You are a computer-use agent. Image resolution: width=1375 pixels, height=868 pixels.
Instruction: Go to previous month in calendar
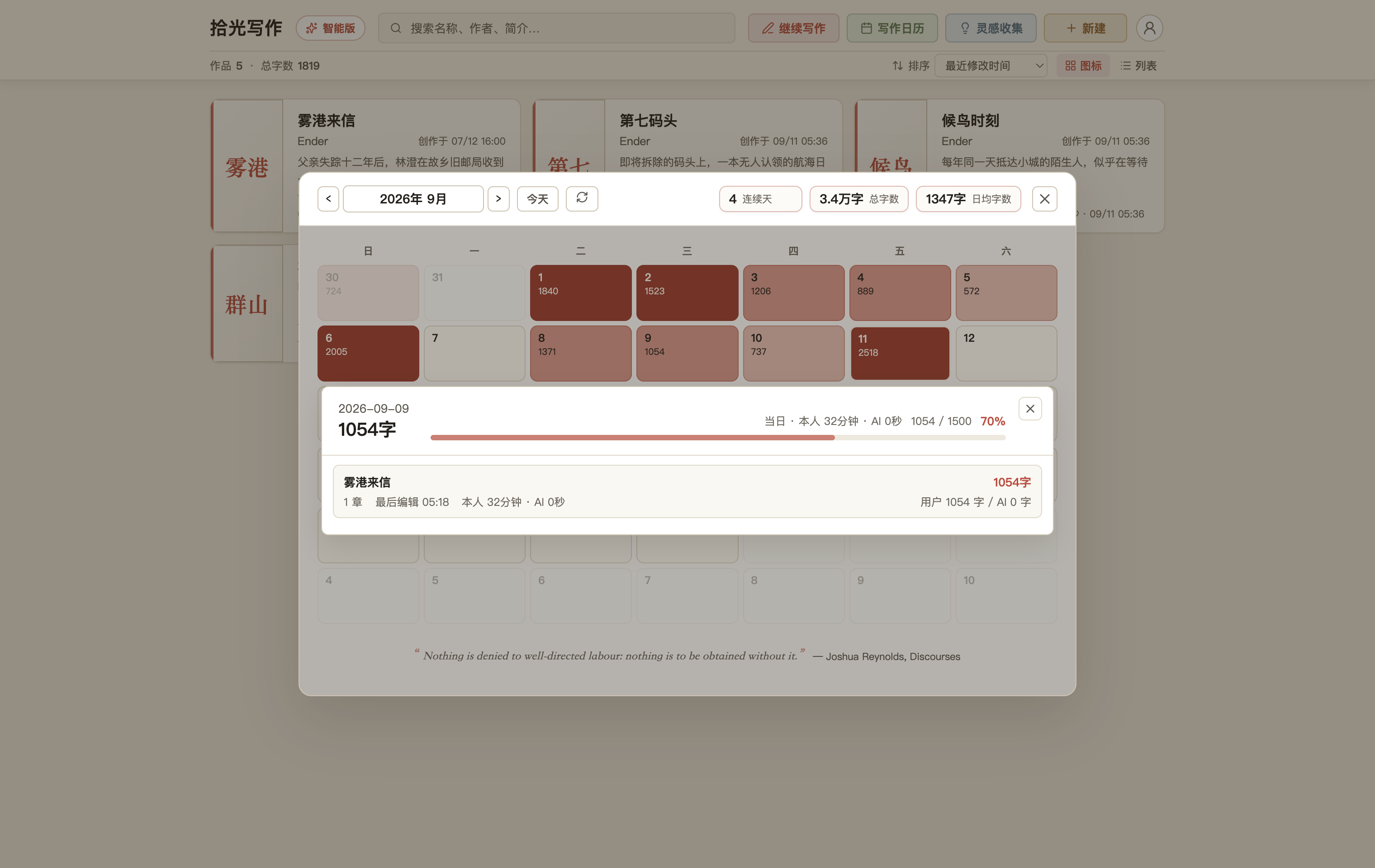click(x=328, y=198)
